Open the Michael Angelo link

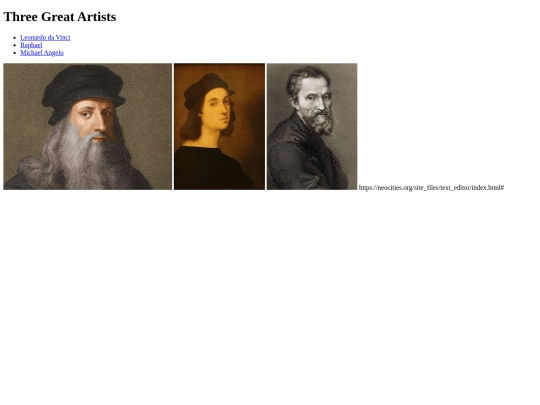coord(42,53)
